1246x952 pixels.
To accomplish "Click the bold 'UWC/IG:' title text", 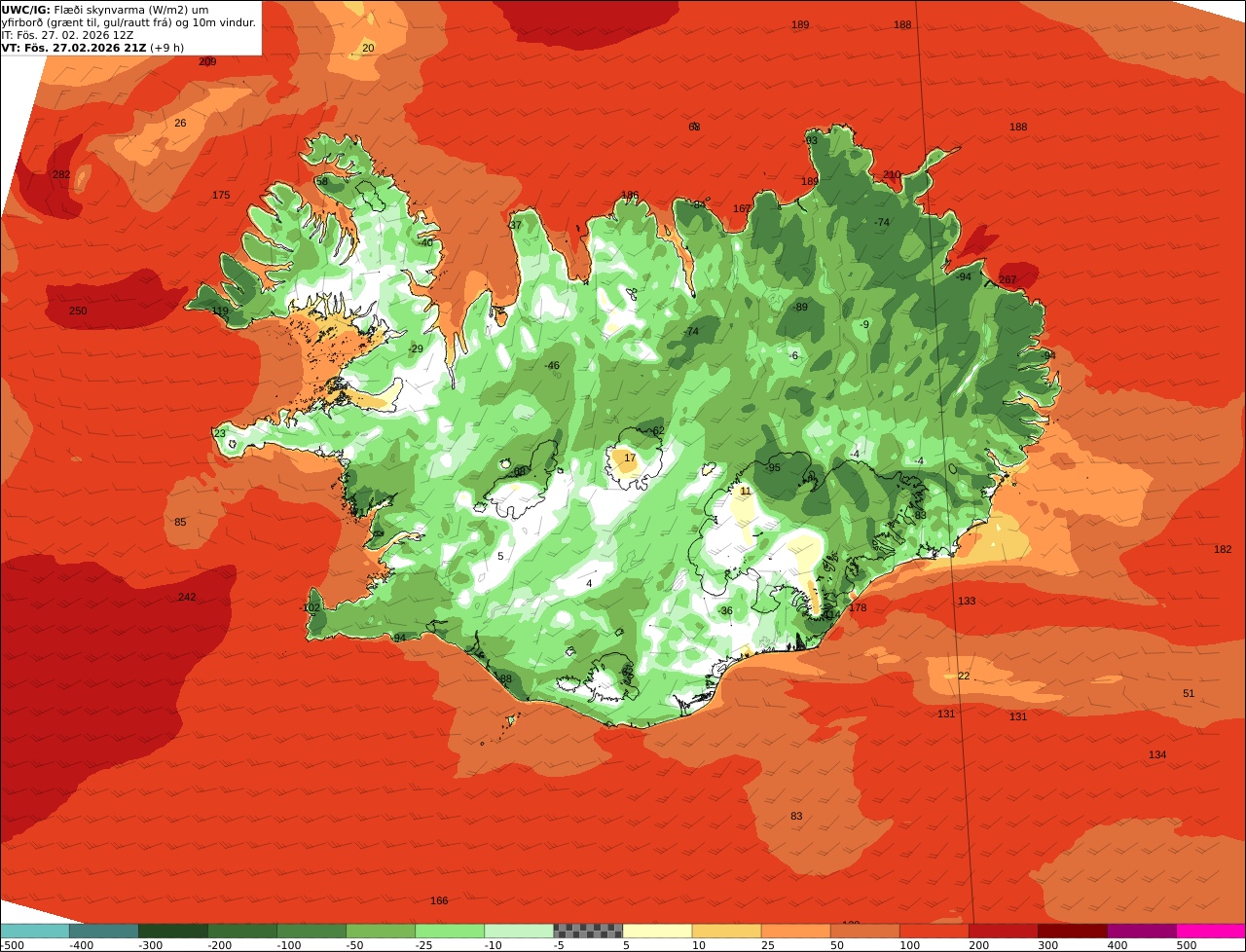I will pyautogui.click(x=25, y=10).
